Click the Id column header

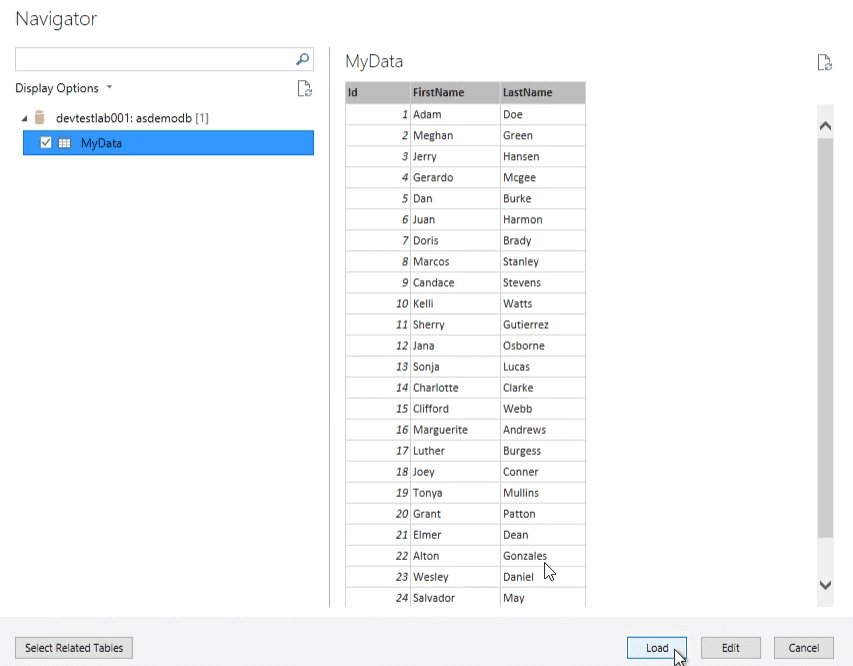(377, 93)
